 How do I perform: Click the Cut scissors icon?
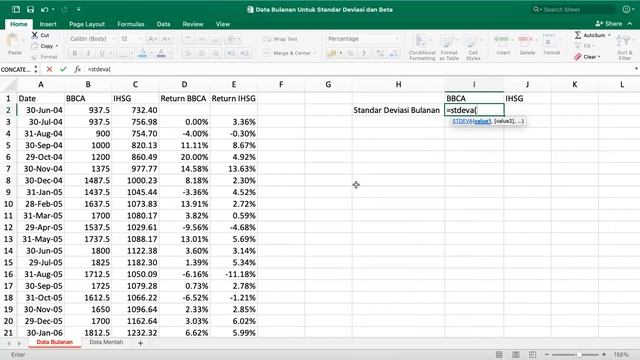[x=35, y=35]
